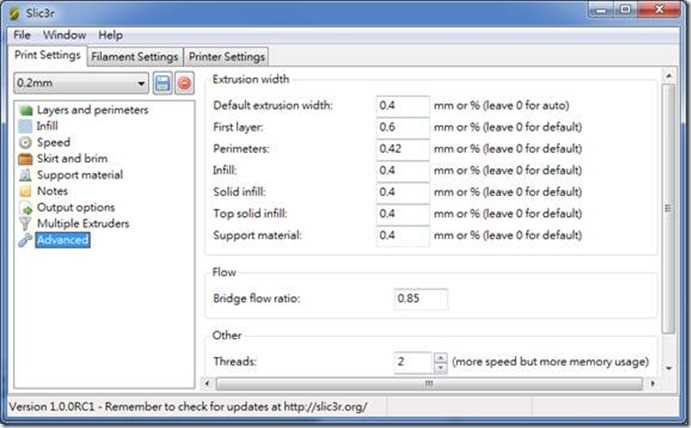Click the Perimeters width field showing 0.42
The height and width of the screenshot is (428, 691).
(x=403, y=149)
